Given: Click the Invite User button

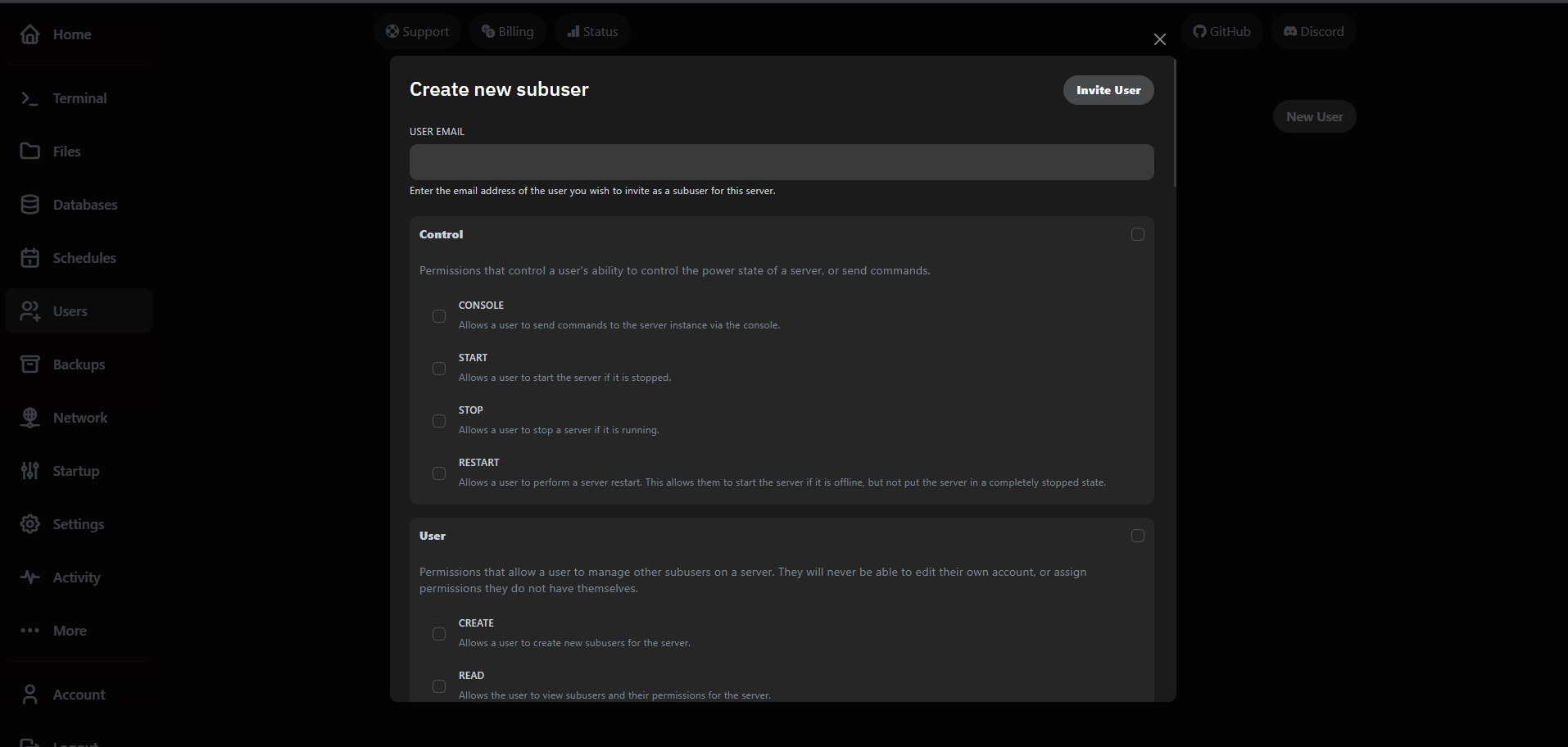Looking at the screenshot, I should [1108, 90].
